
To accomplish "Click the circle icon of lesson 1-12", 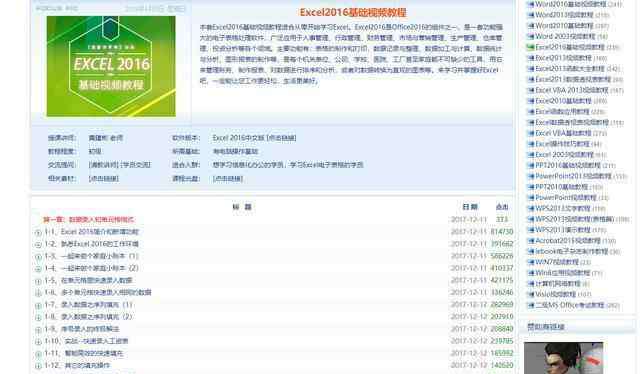I will 38,366.
